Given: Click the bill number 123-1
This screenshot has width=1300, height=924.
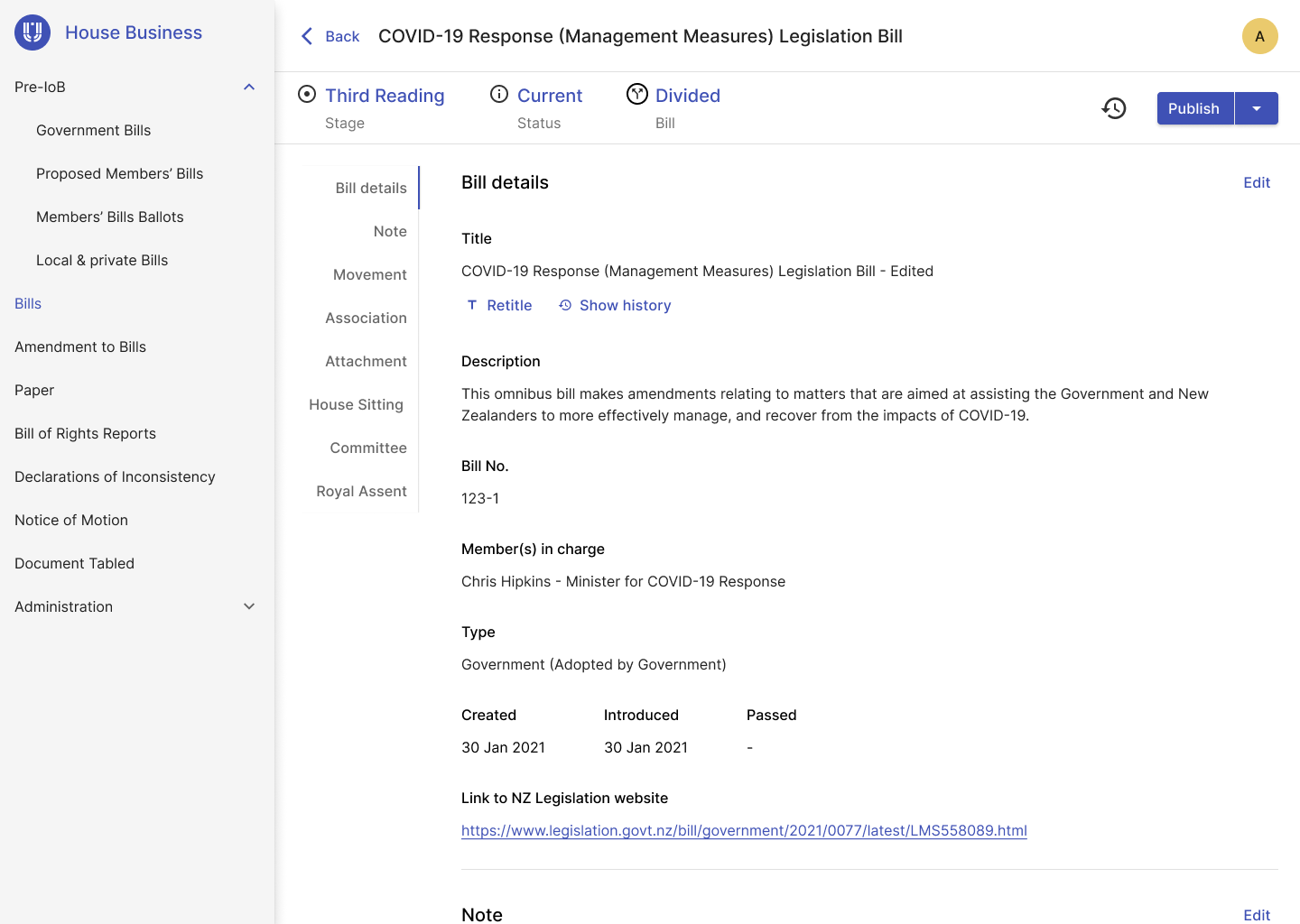Looking at the screenshot, I should 480,498.
